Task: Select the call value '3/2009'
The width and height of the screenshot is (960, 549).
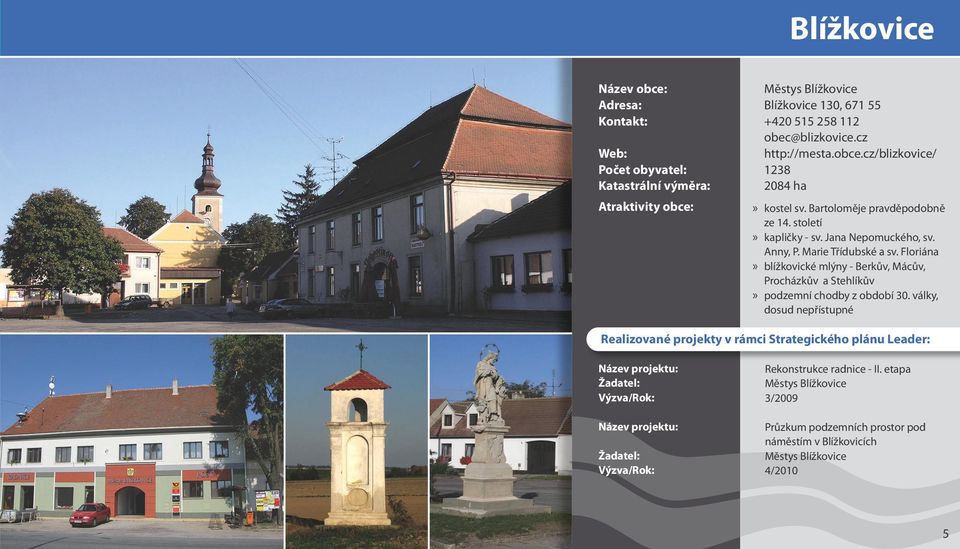Action: coord(781,398)
